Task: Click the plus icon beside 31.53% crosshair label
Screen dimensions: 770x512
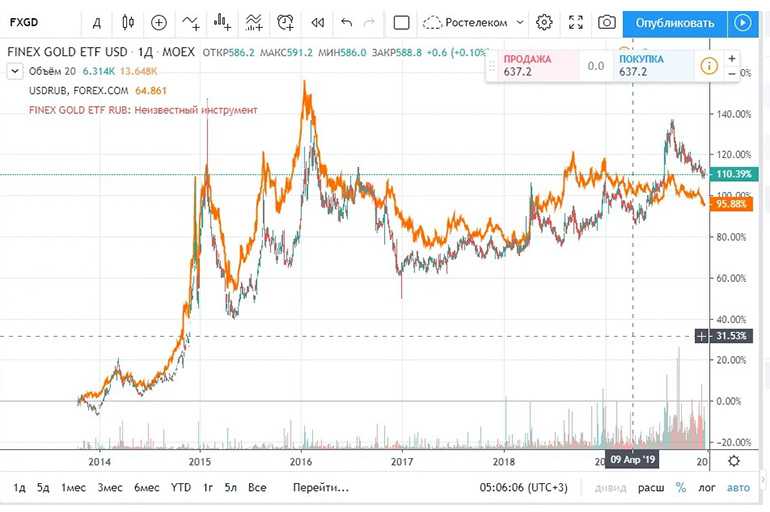Action: 702,336
